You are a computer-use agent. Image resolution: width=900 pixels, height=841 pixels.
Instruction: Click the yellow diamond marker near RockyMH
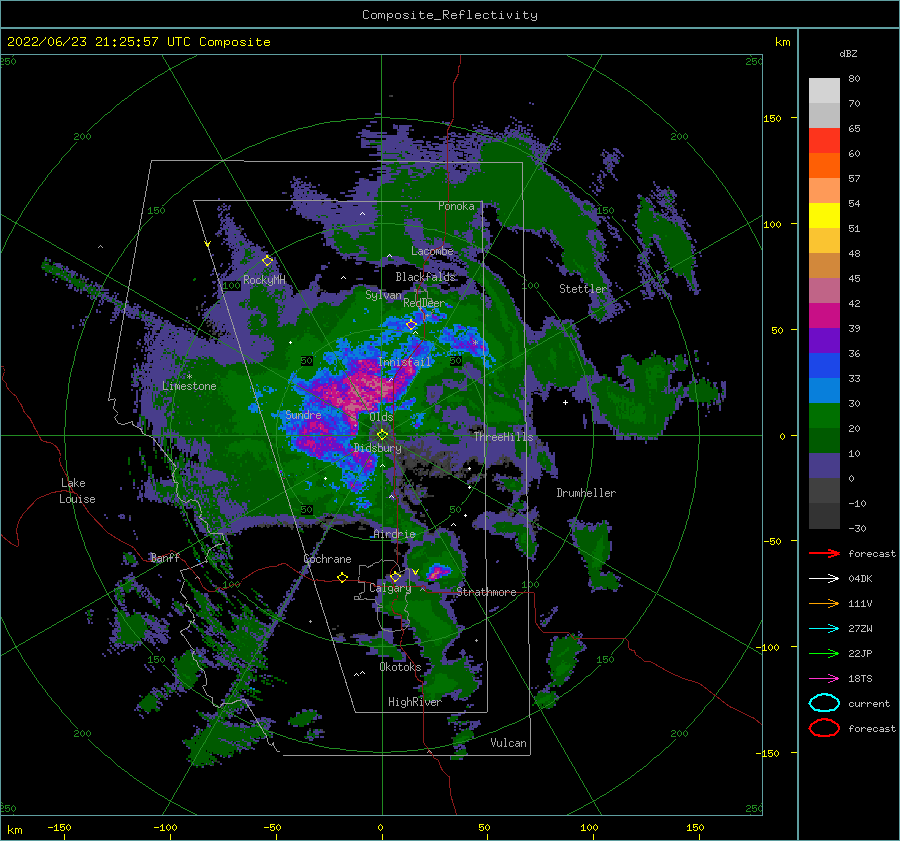click(x=267, y=261)
